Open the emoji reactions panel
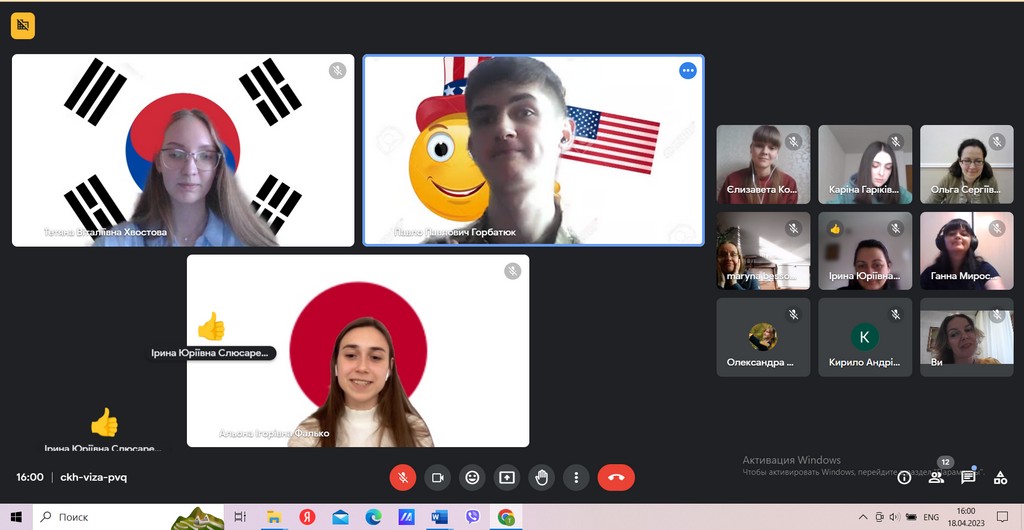Screen dimensions: 1024x530 click(472, 478)
